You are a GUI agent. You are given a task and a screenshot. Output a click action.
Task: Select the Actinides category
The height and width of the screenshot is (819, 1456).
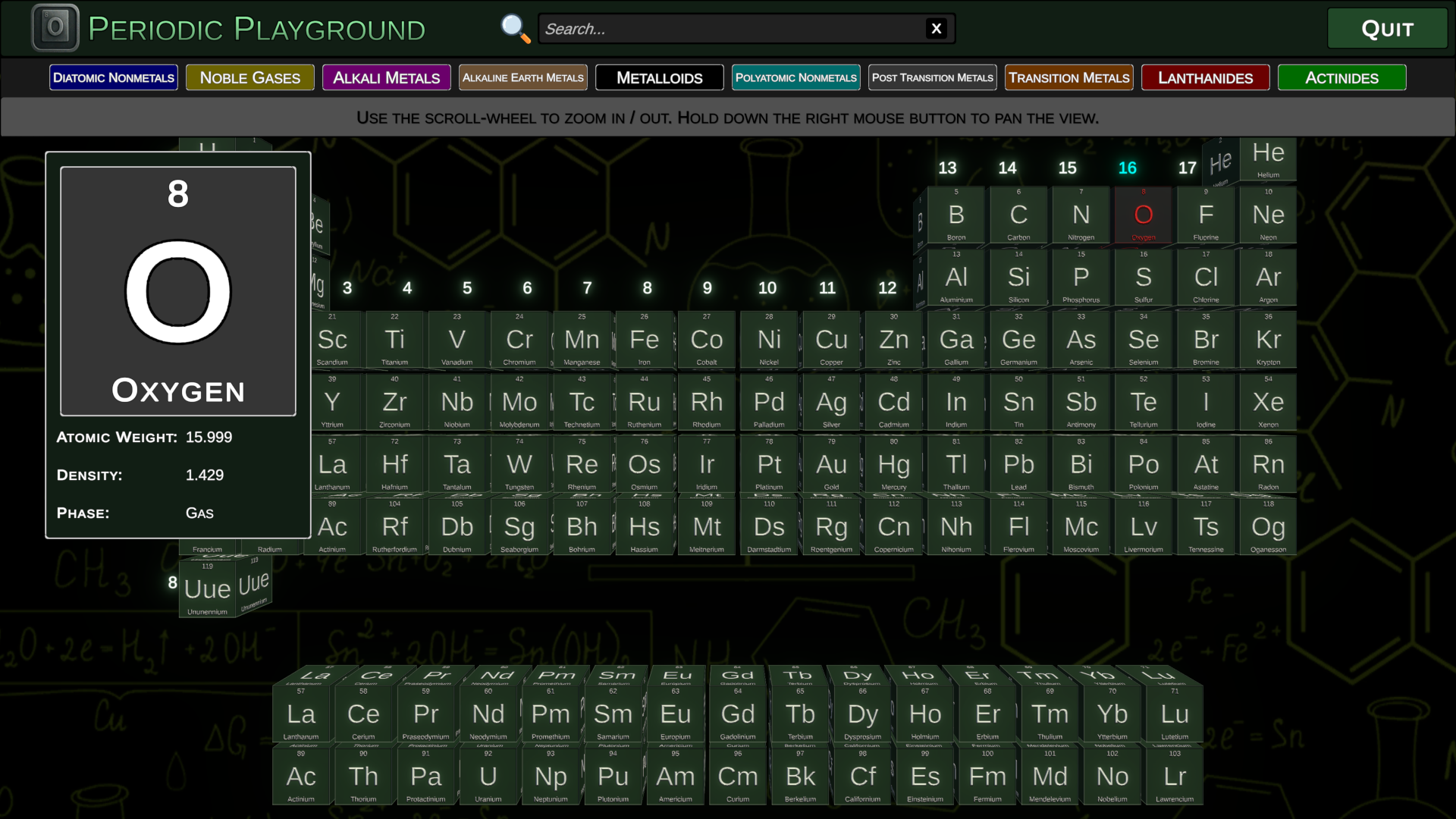coord(1342,77)
